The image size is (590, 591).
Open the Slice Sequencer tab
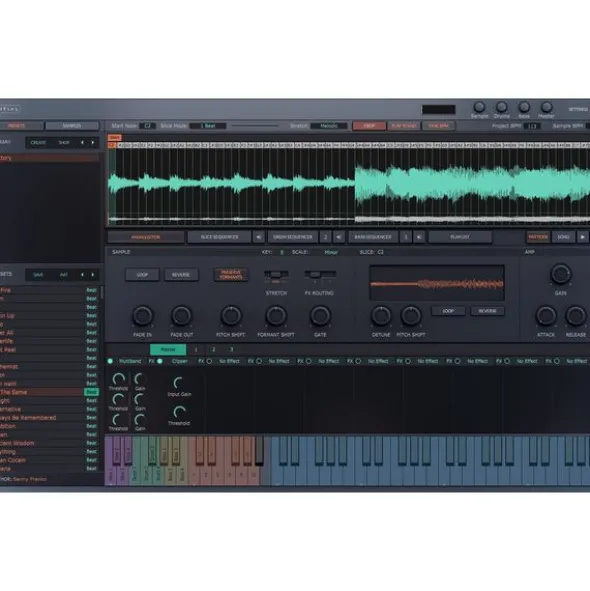(x=219, y=237)
